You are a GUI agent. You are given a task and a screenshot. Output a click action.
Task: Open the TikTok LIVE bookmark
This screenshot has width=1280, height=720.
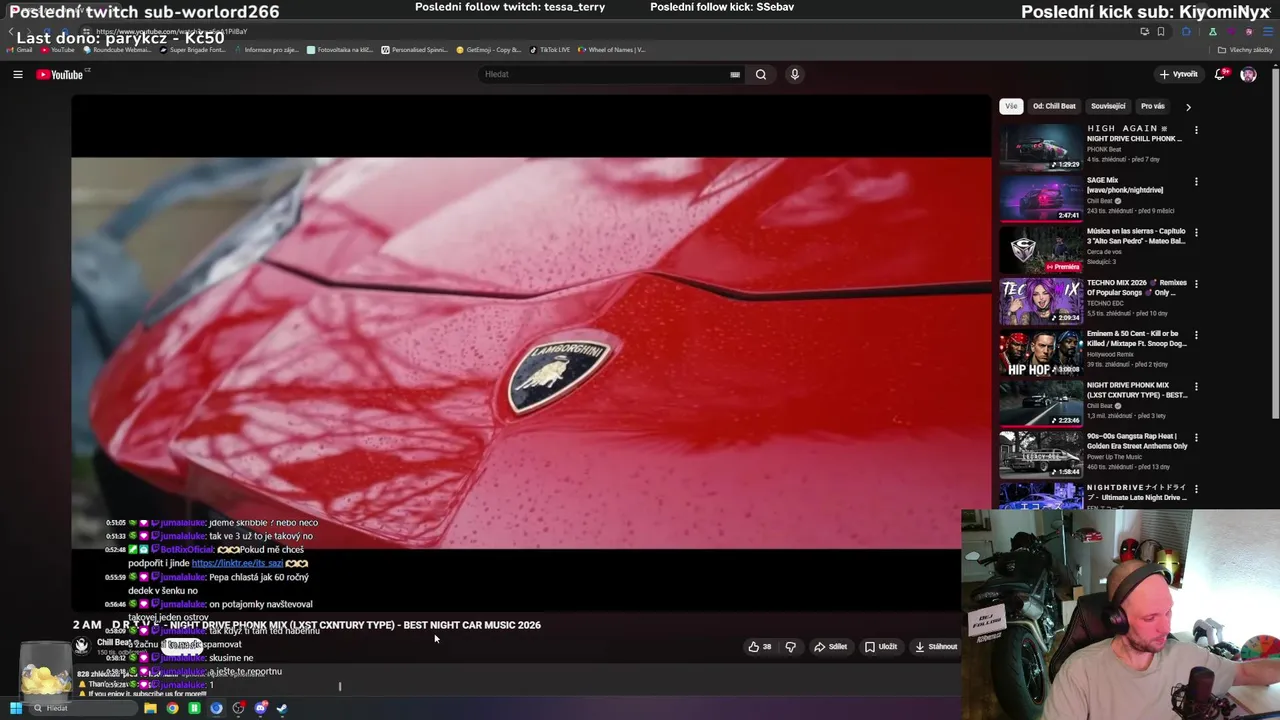[550, 49]
